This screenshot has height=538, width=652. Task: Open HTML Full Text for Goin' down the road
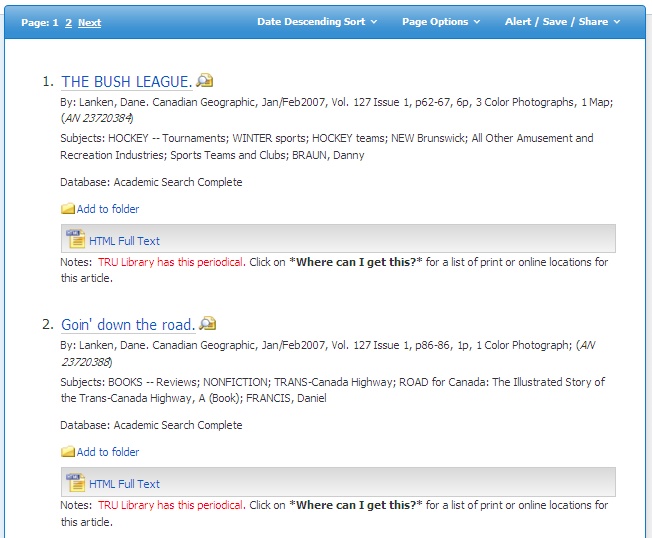[x=124, y=484]
